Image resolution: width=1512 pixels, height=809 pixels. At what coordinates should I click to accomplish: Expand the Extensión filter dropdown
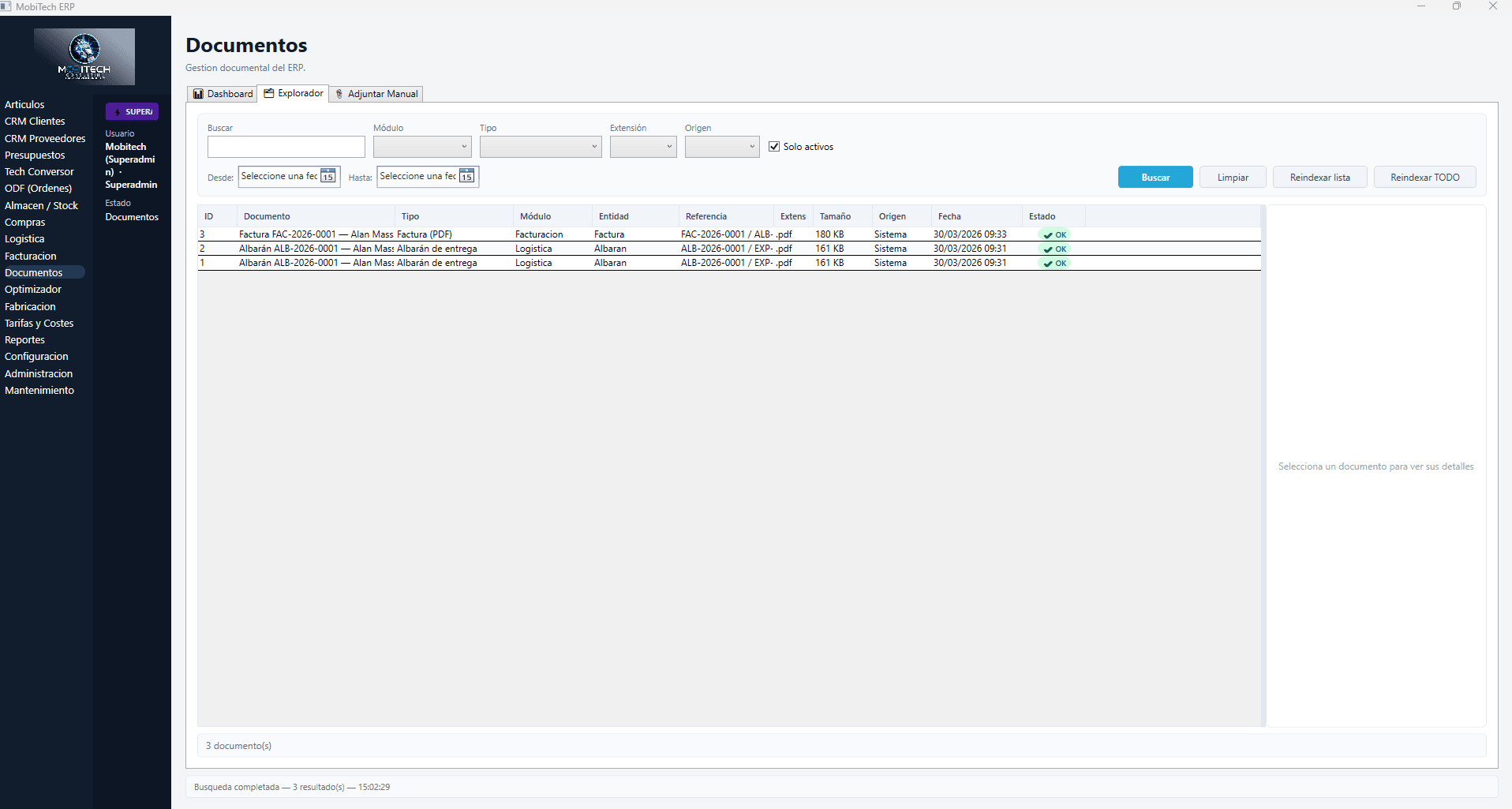pos(643,147)
